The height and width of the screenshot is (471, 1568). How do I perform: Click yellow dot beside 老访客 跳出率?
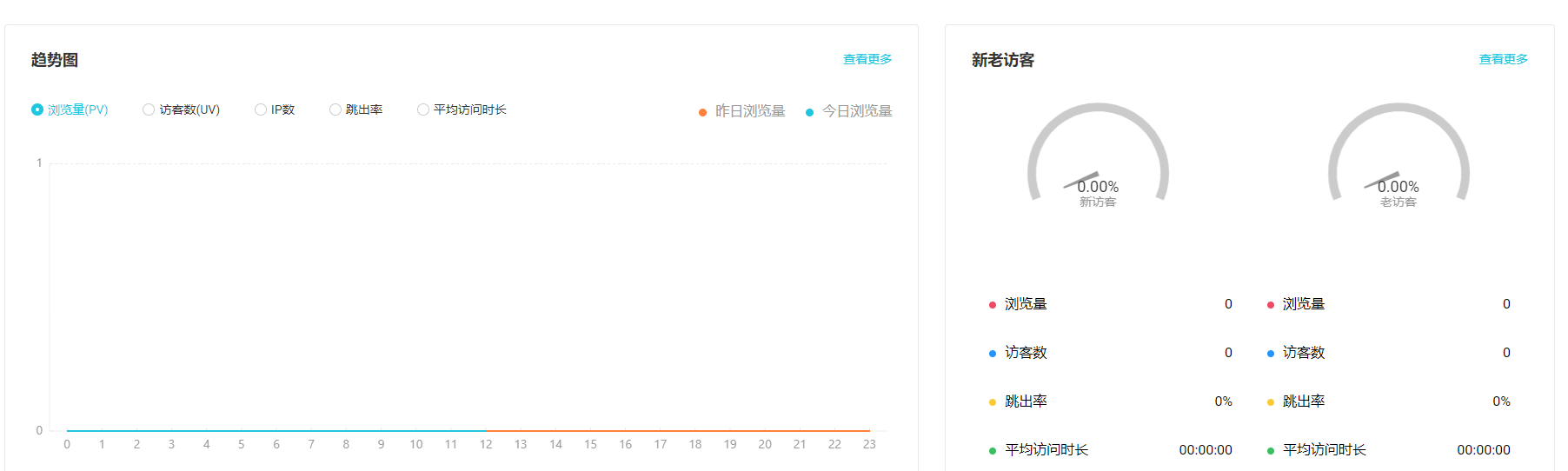[x=1271, y=402]
